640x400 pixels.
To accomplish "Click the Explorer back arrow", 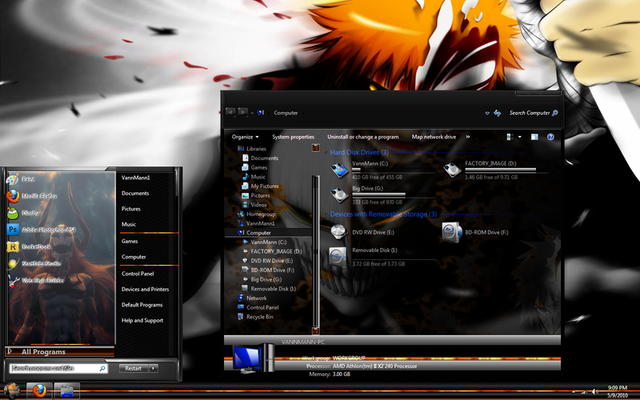I will [x=230, y=112].
